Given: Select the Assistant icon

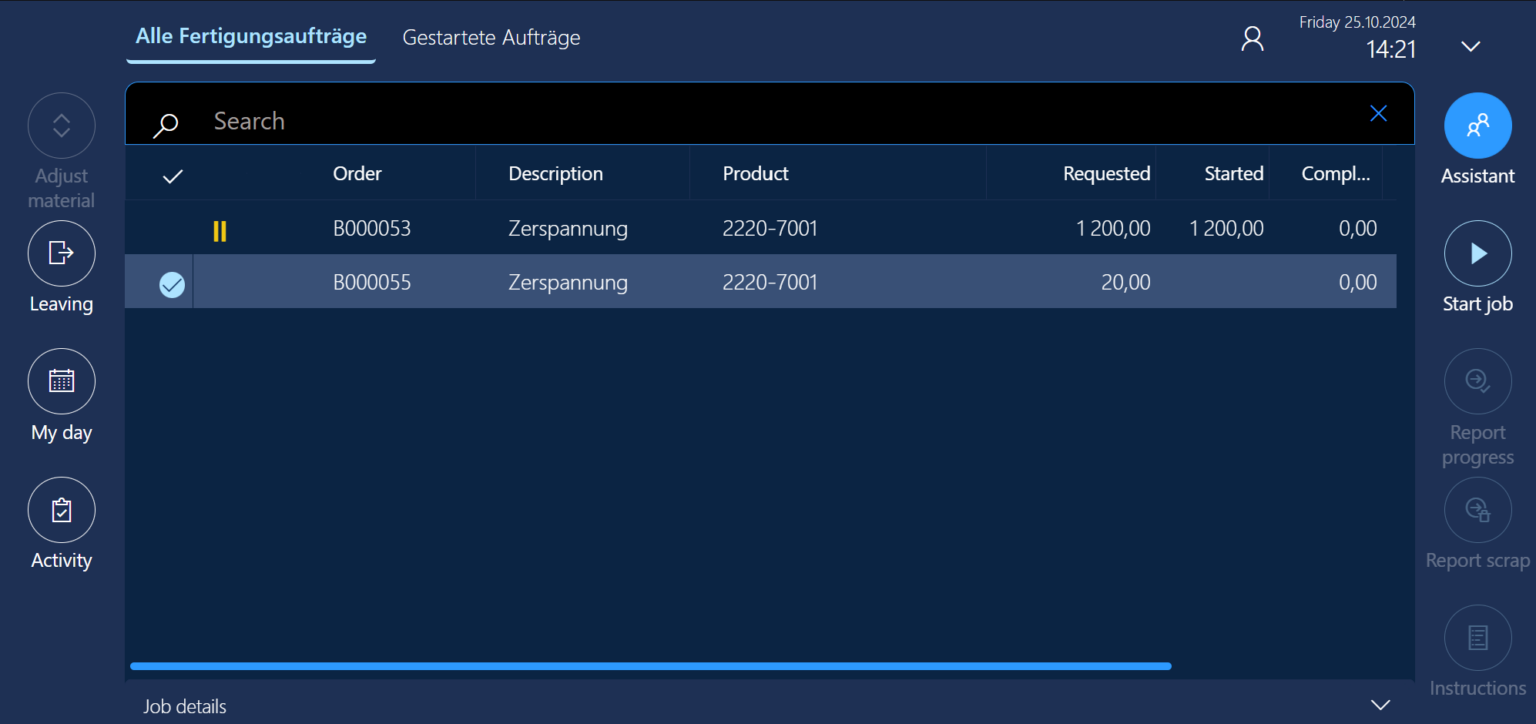Looking at the screenshot, I should [1478, 125].
